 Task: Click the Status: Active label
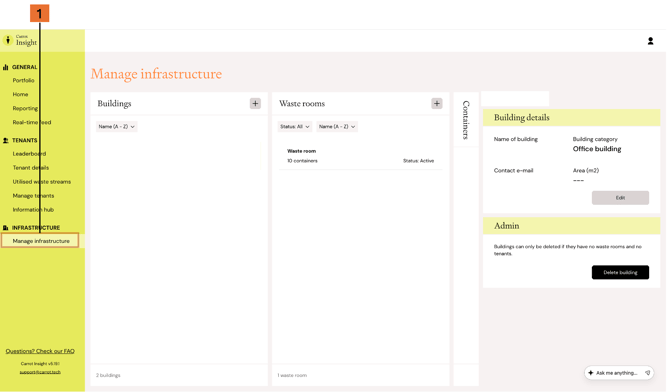tap(418, 161)
